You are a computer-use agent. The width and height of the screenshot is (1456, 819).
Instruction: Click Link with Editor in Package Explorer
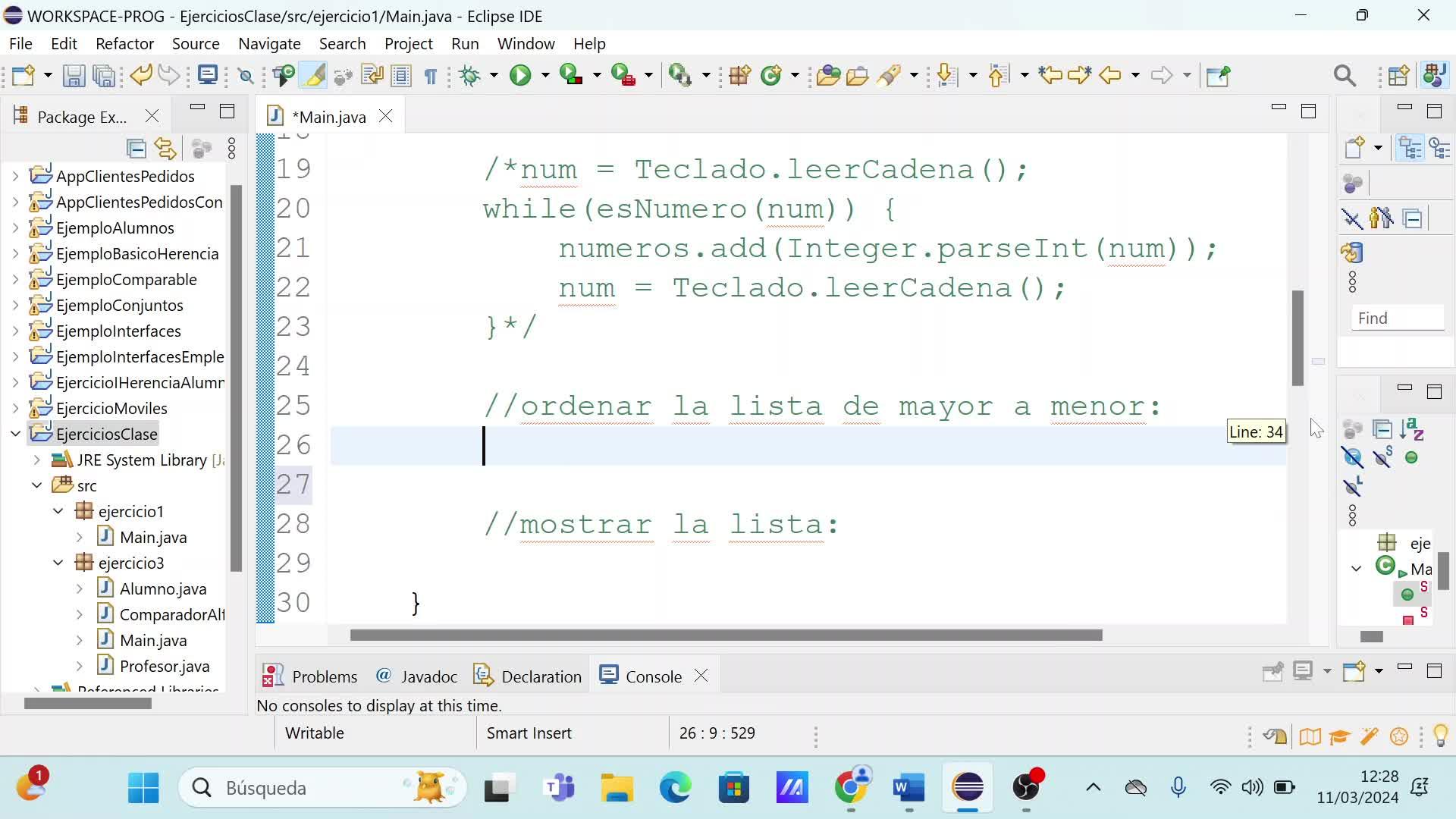pyautogui.click(x=165, y=149)
